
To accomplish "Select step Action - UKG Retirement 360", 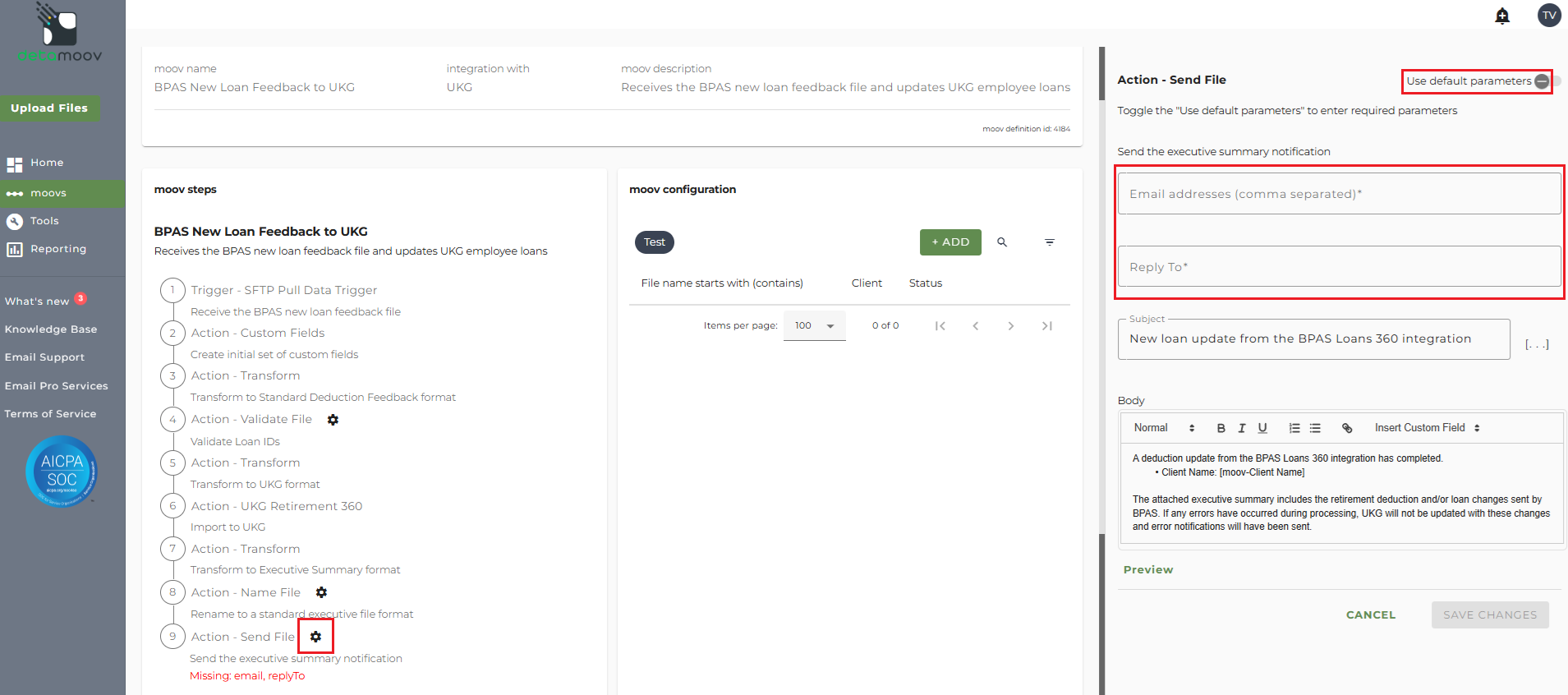I will [277, 506].
